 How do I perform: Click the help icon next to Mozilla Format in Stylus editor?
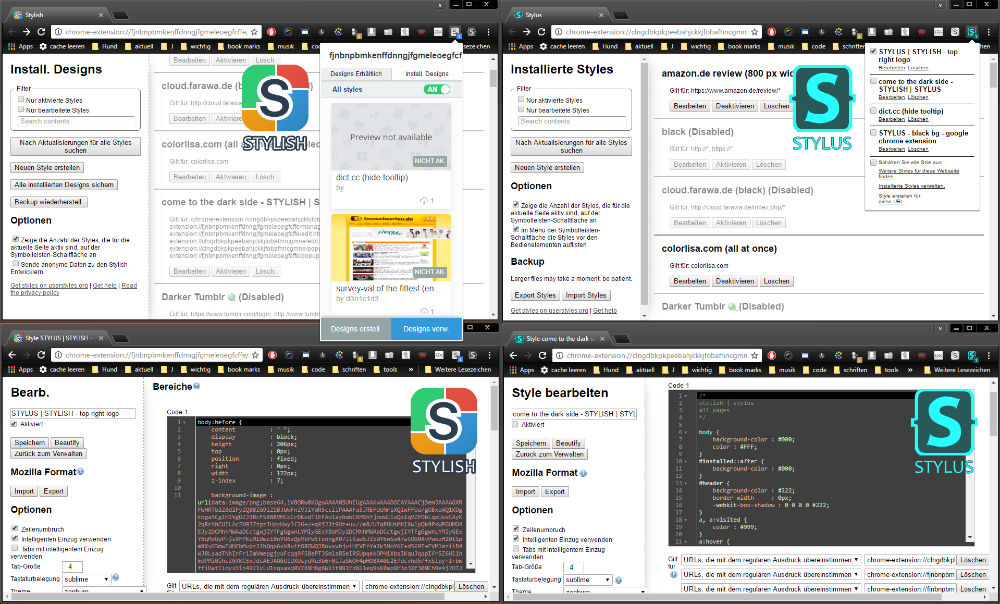pyautogui.click(x=582, y=472)
